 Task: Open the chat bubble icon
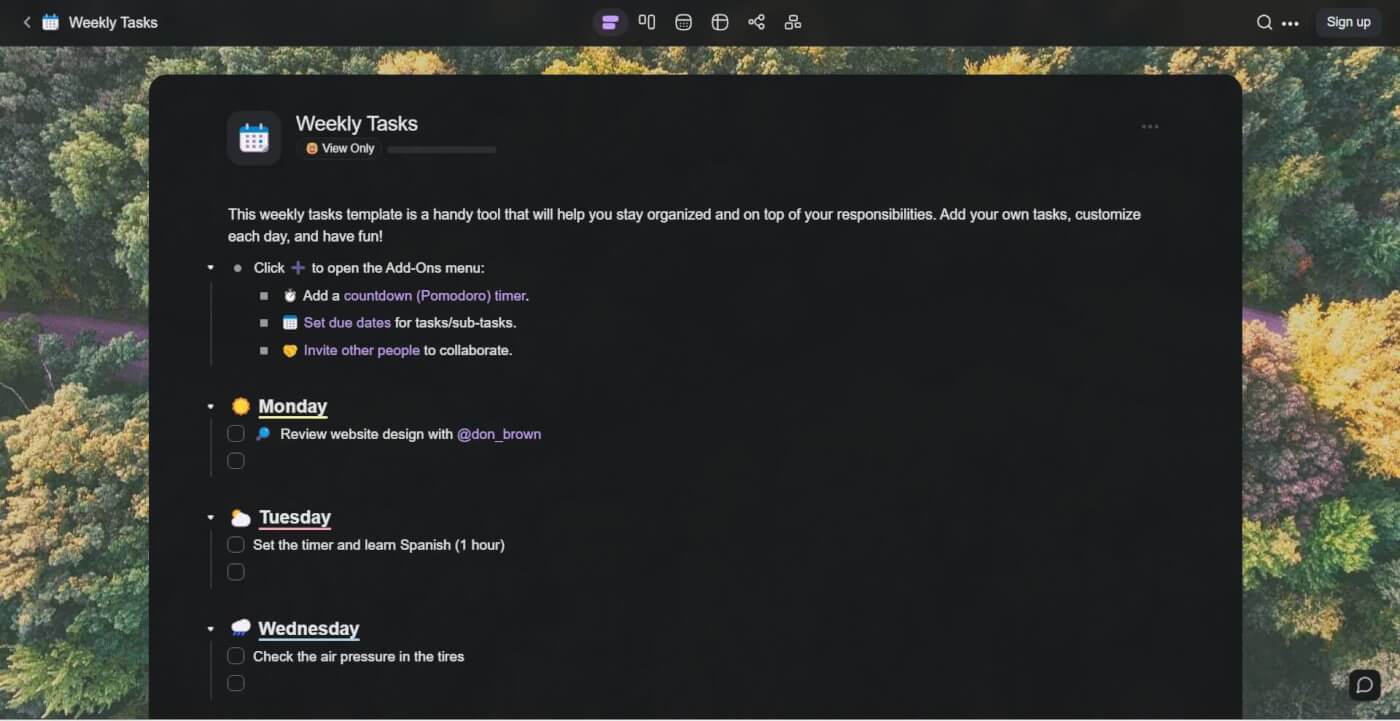click(x=1365, y=685)
